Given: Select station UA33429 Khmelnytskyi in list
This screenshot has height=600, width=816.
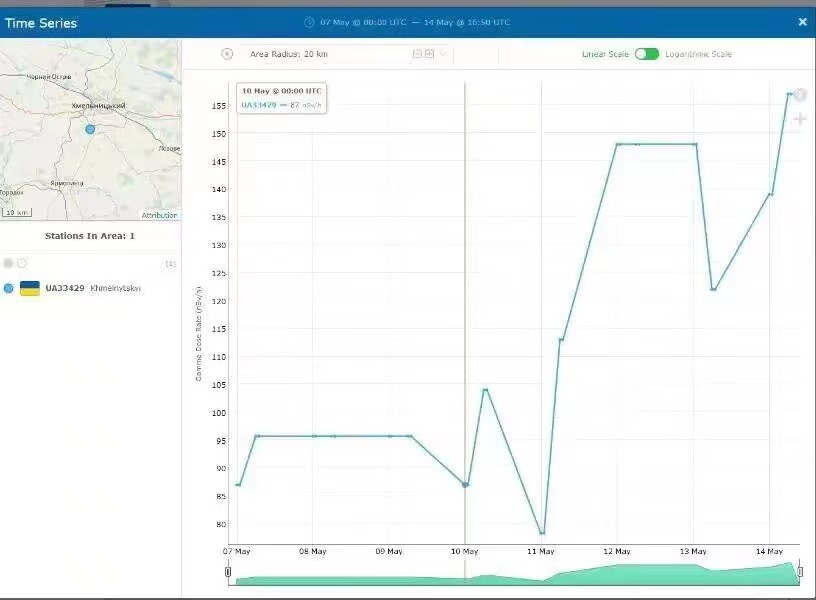Looking at the screenshot, I should pos(92,288).
